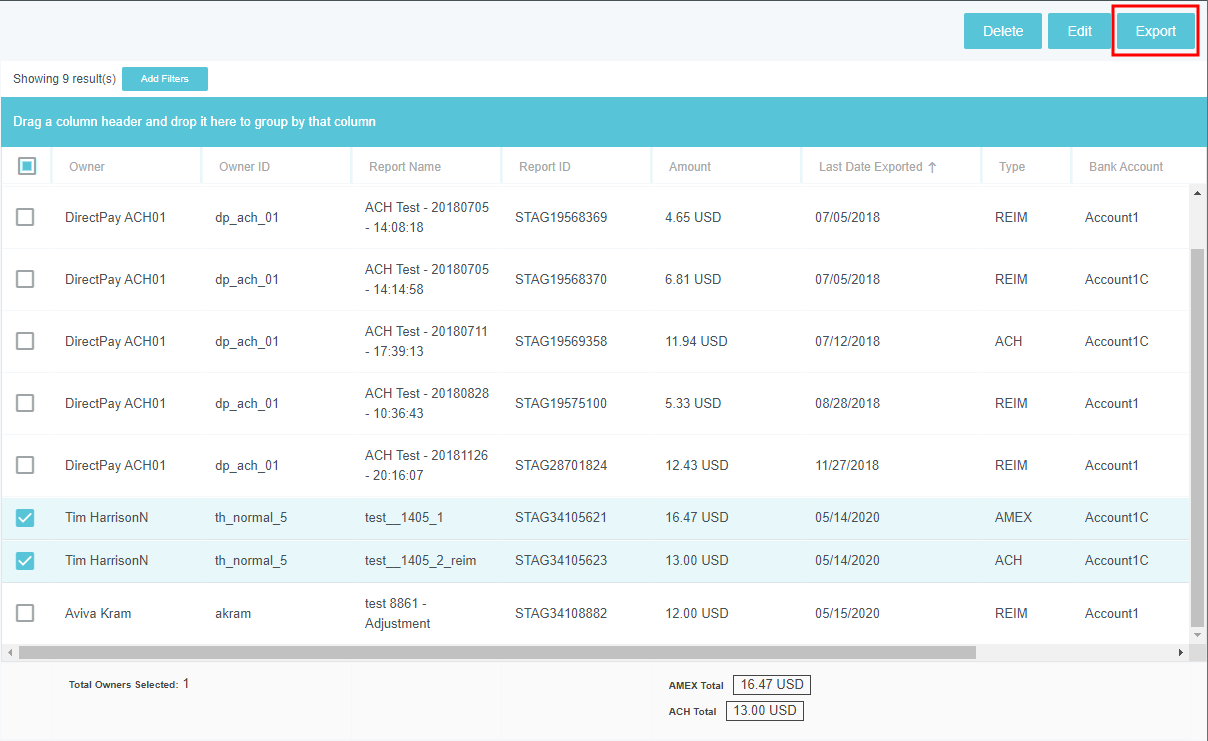Select the Aviva Kram row checkbox
This screenshot has height=741, width=1208.
25,613
